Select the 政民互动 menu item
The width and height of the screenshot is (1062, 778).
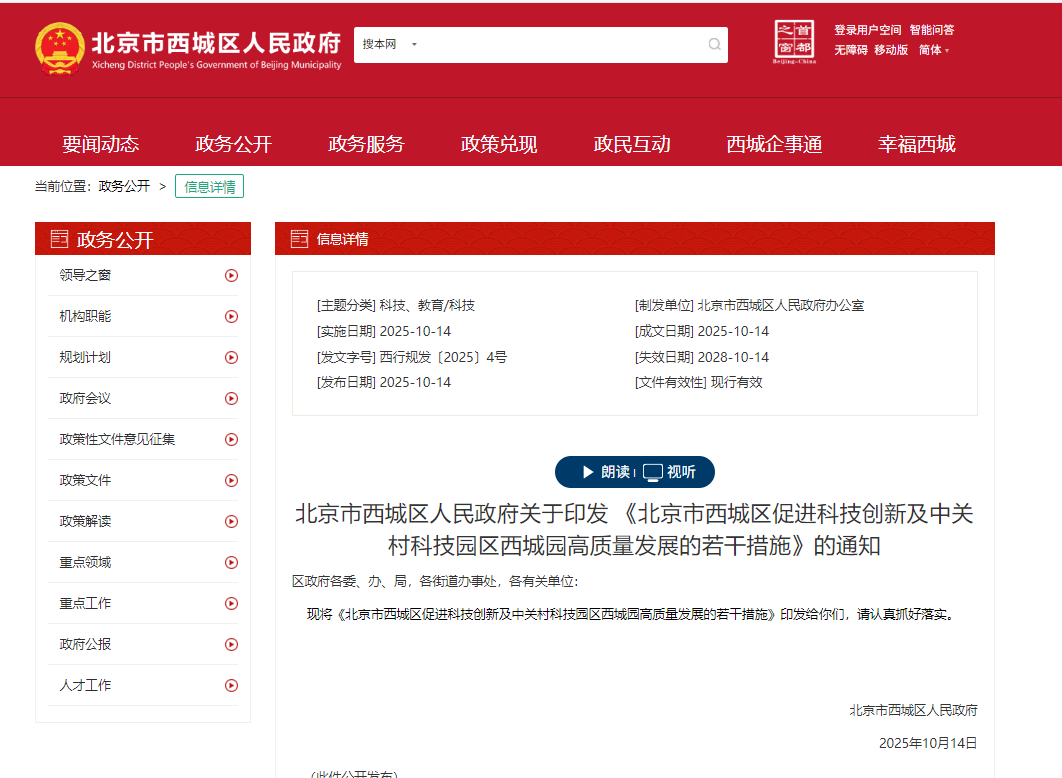tap(631, 143)
